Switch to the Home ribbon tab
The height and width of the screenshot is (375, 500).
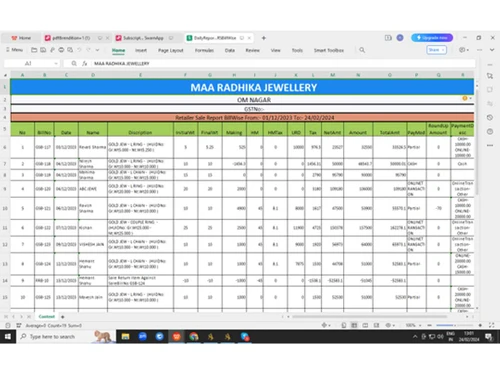[x=118, y=50]
